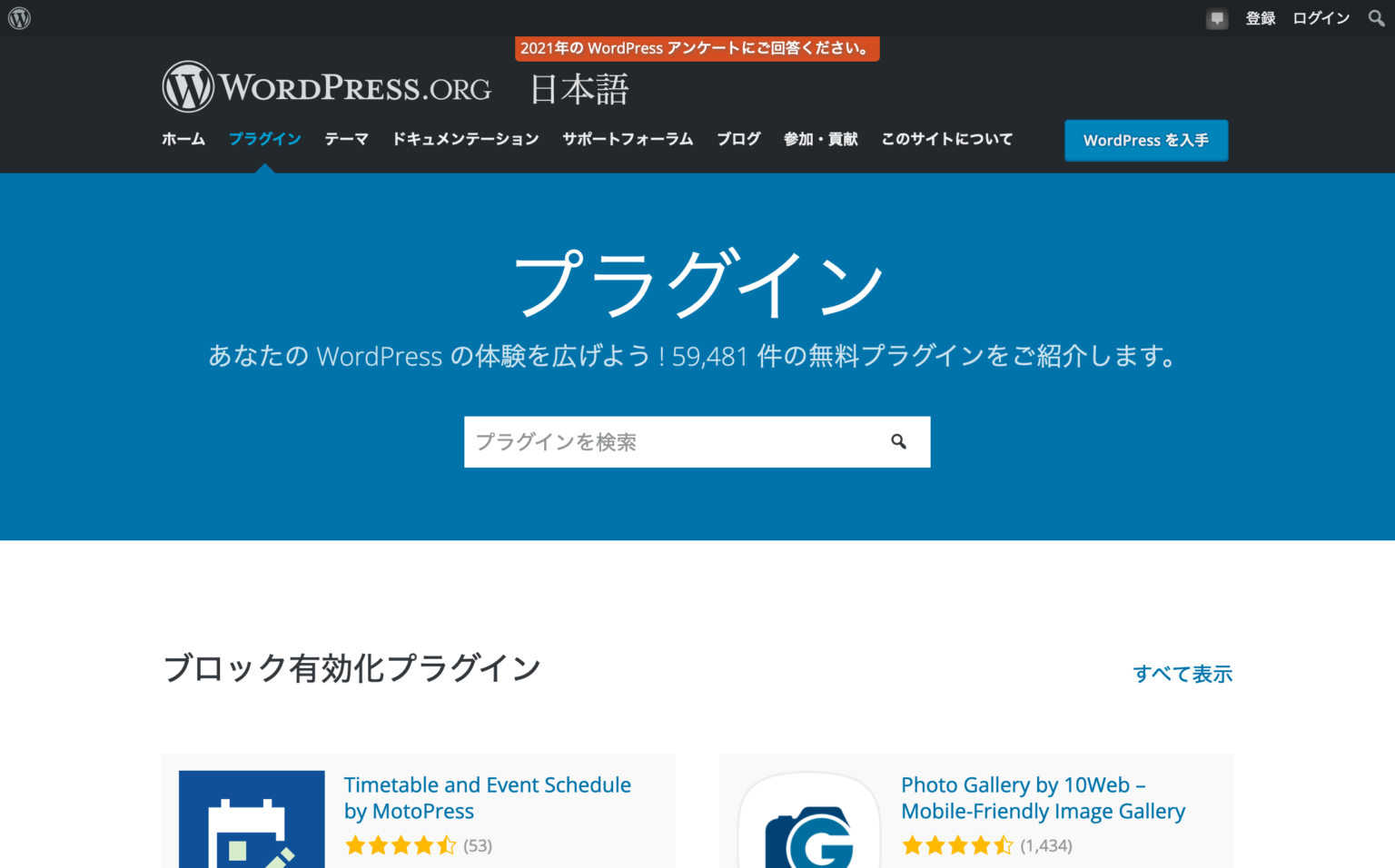Open the Photo Gallery by 10Web plugin thumbnail
The image size is (1395, 868).
click(x=808, y=818)
